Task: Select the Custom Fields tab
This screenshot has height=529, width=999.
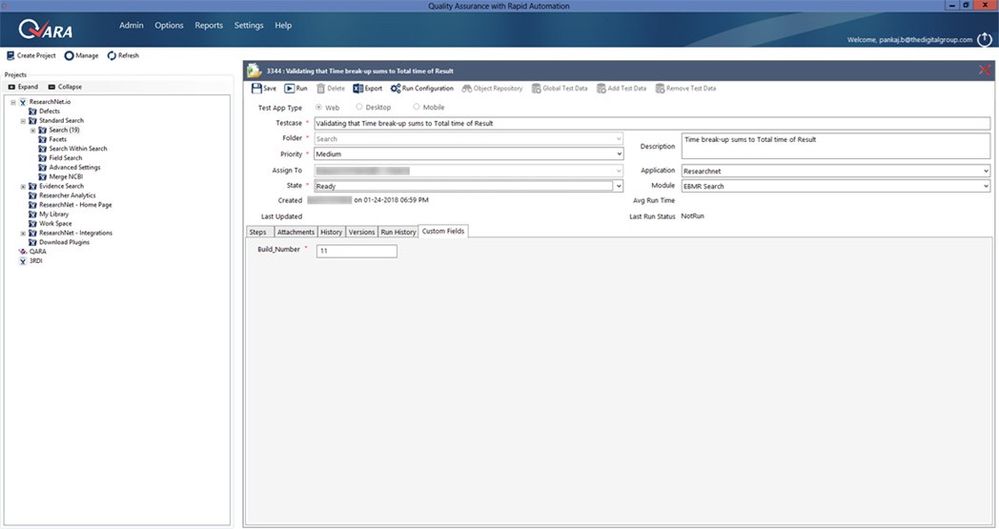Action: [443, 231]
